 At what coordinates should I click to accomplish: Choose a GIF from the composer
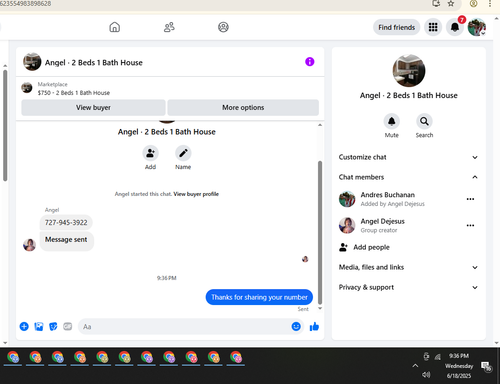68,326
